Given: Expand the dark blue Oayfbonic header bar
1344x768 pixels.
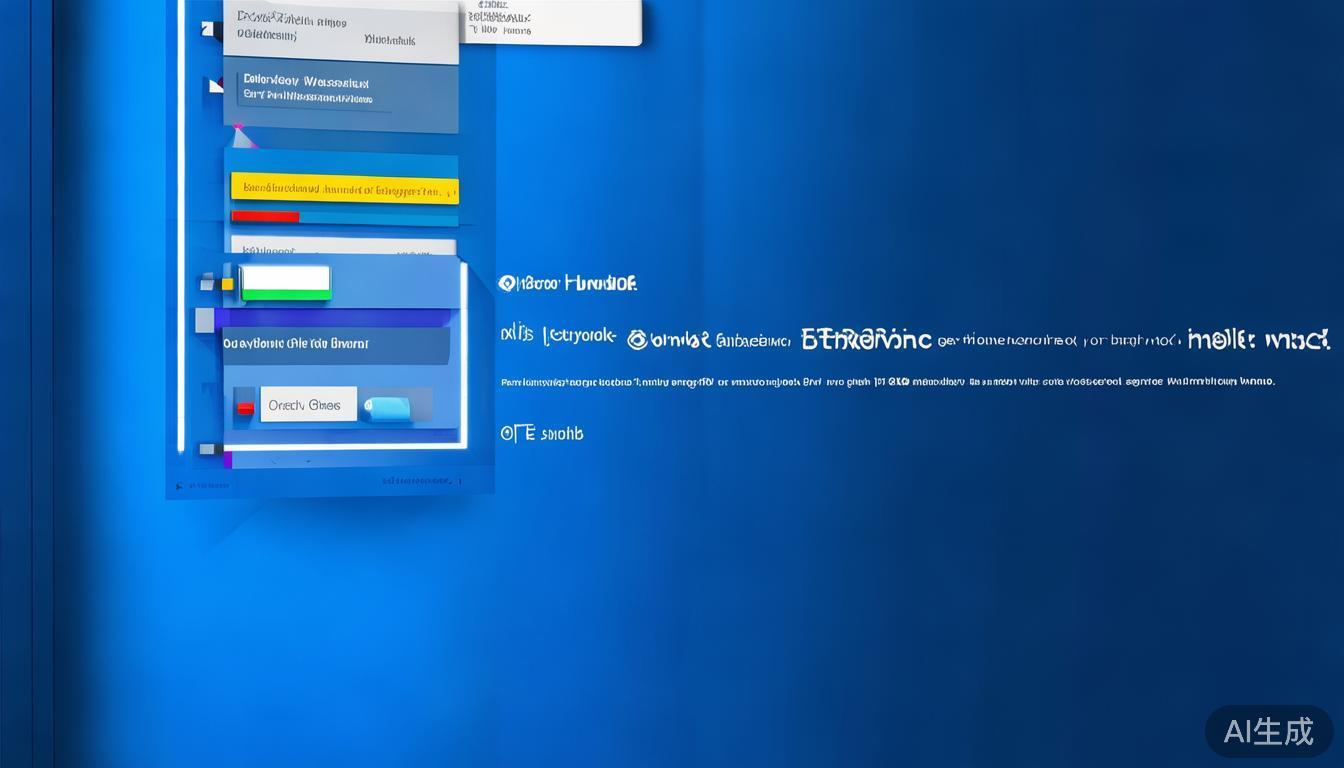Looking at the screenshot, I should tap(336, 345).
